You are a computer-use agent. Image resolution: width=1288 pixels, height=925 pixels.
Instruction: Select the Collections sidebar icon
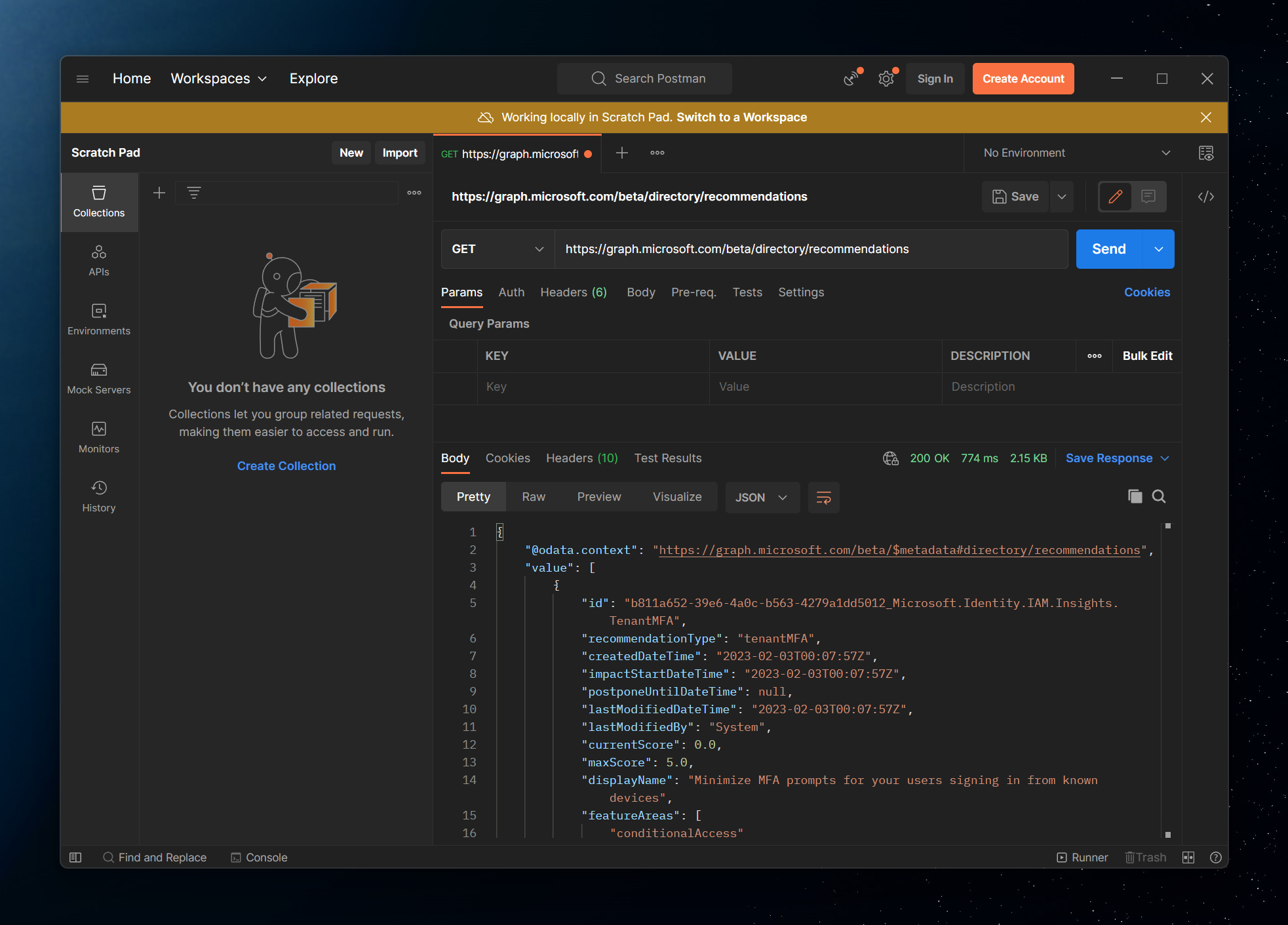99,202
